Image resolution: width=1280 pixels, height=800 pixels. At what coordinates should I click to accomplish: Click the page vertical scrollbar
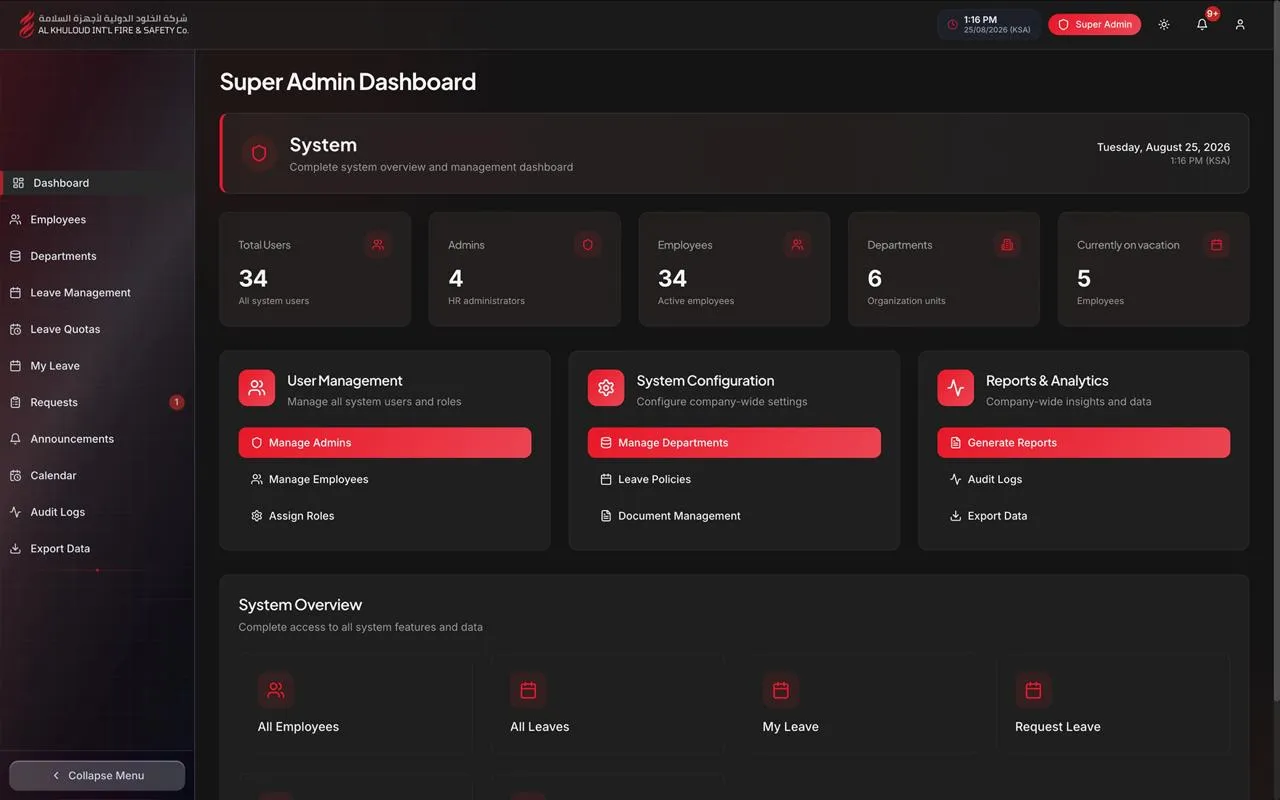[x=1276, y=350]
